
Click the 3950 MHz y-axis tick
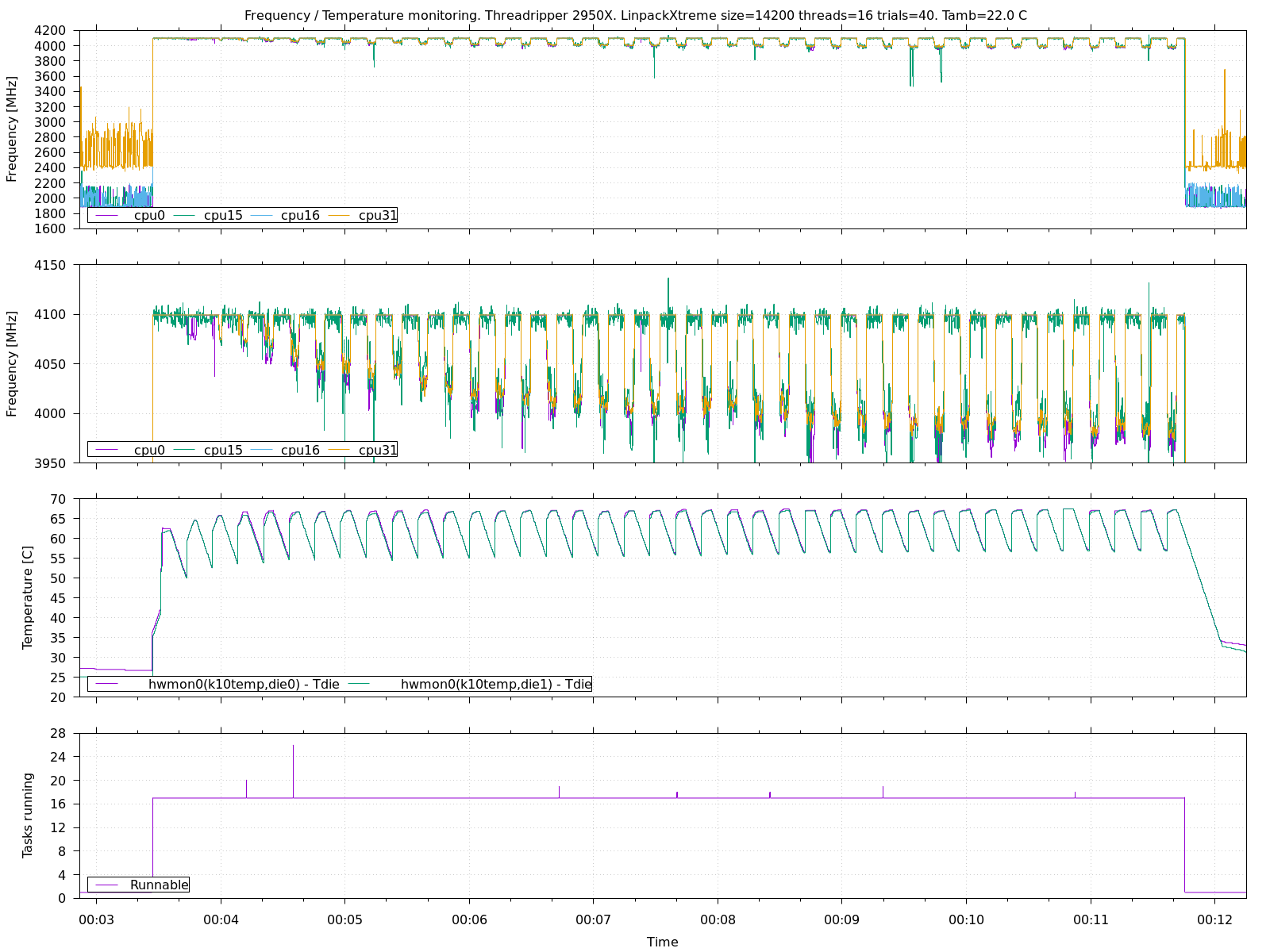point(52,463)
